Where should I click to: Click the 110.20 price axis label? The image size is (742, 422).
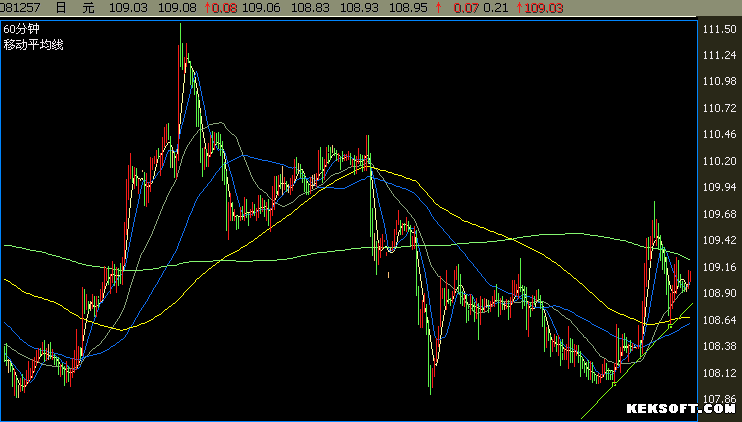tap(719, 161)
